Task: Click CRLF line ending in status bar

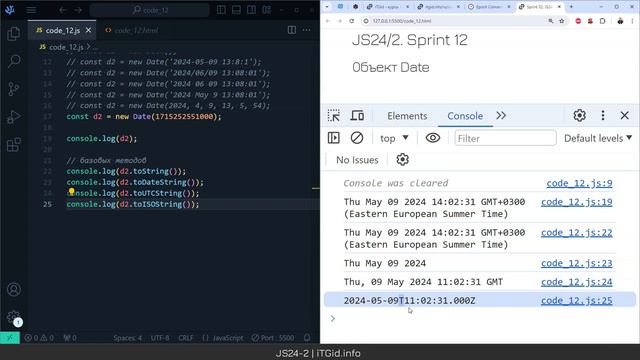Action: click(x=186, y=338)
